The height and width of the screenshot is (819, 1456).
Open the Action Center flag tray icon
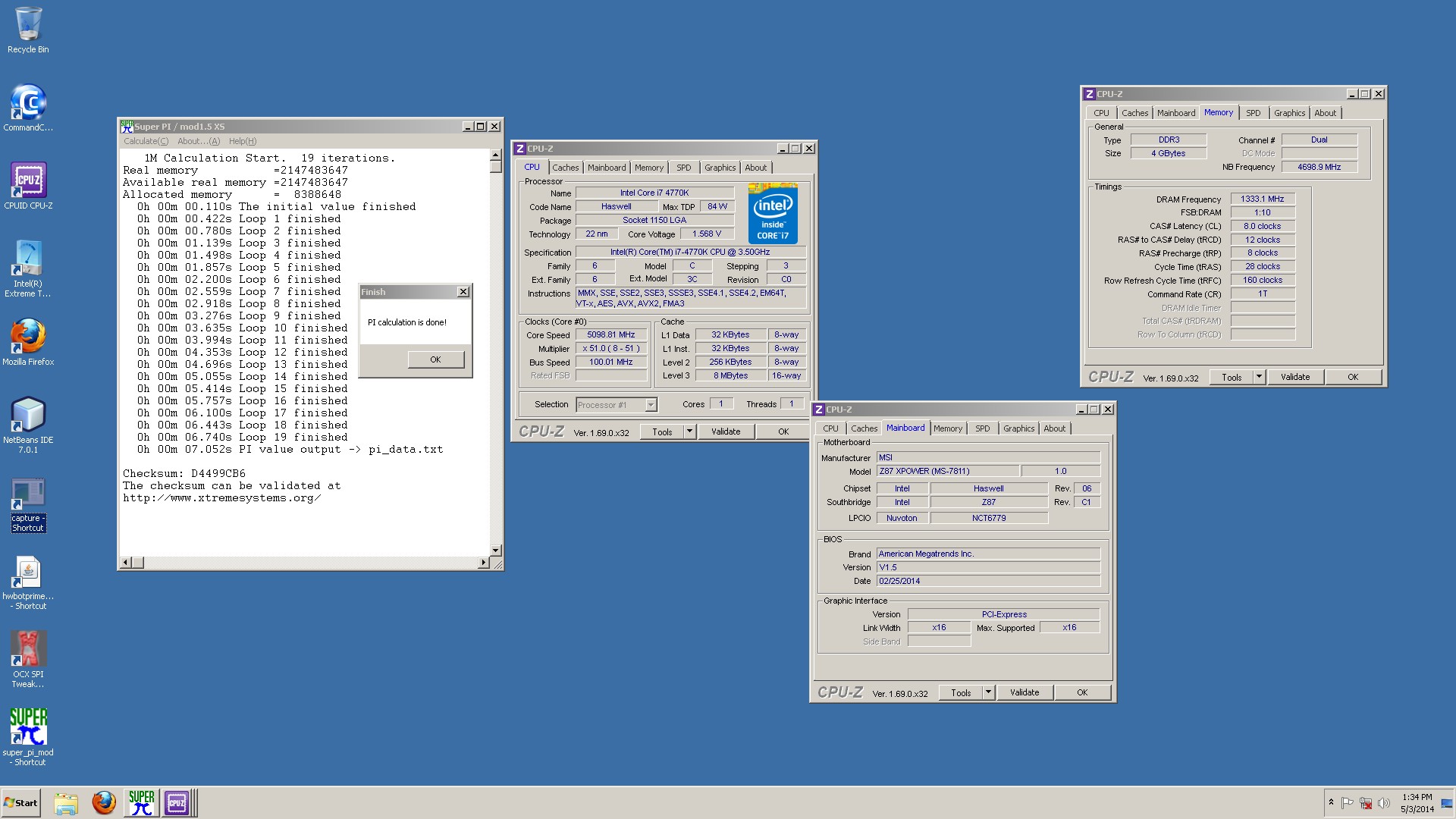point(1348,802)
